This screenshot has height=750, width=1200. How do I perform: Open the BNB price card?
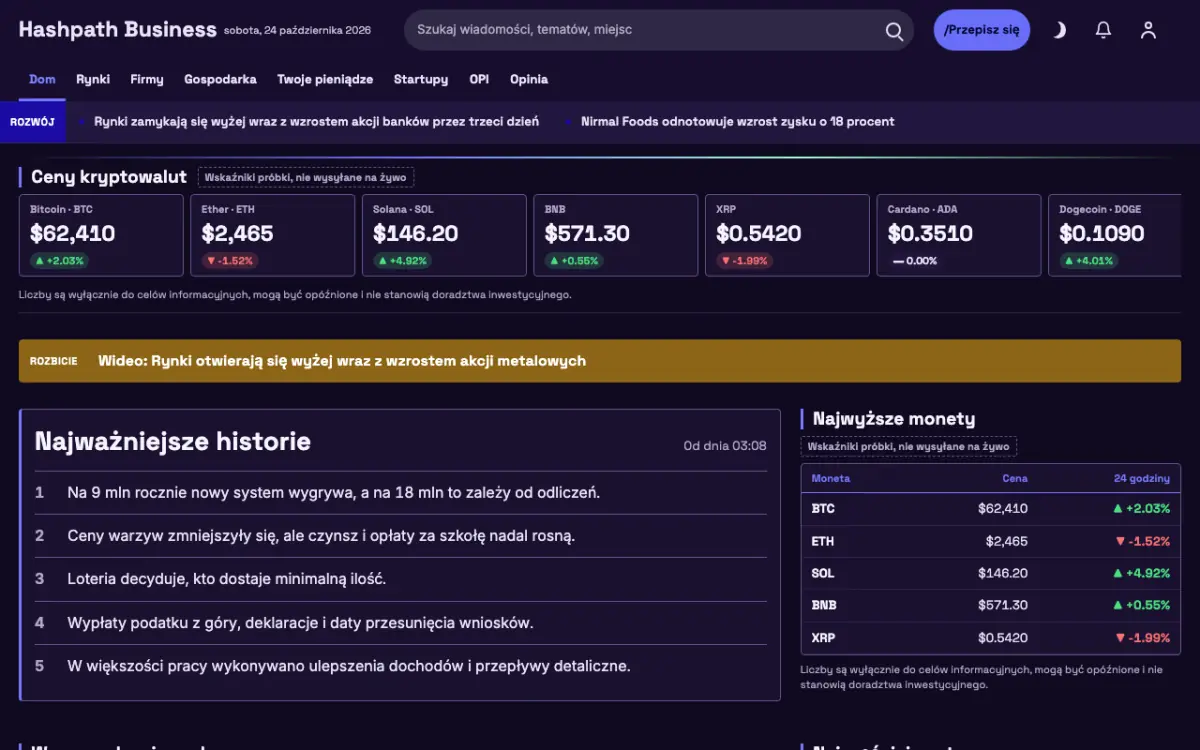pos(616,235)
